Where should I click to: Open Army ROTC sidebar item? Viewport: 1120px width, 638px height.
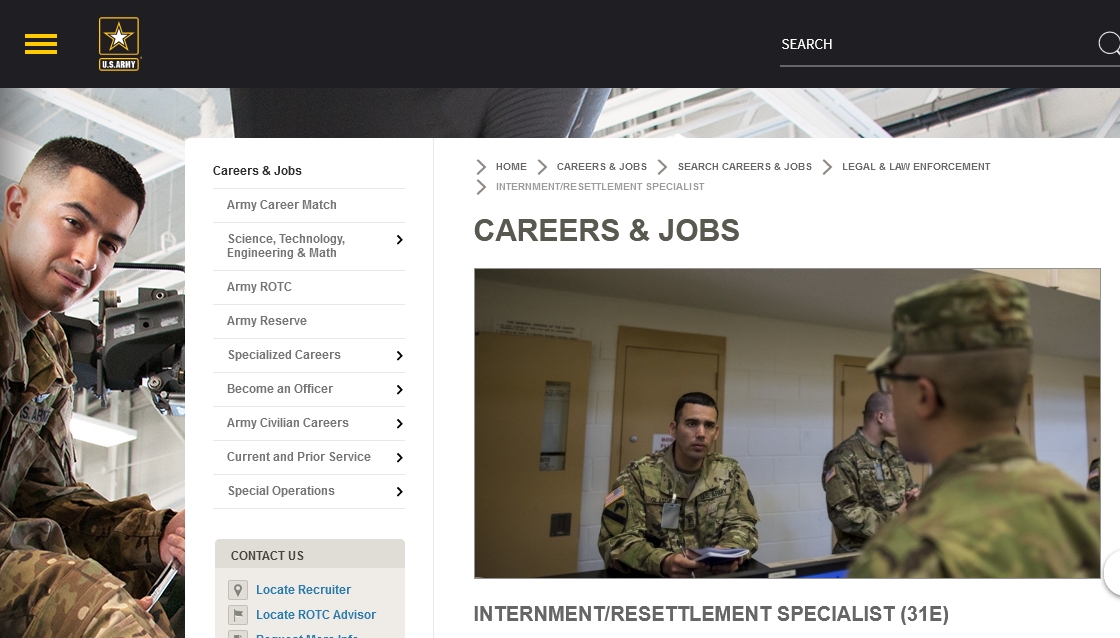click(259, 286)
